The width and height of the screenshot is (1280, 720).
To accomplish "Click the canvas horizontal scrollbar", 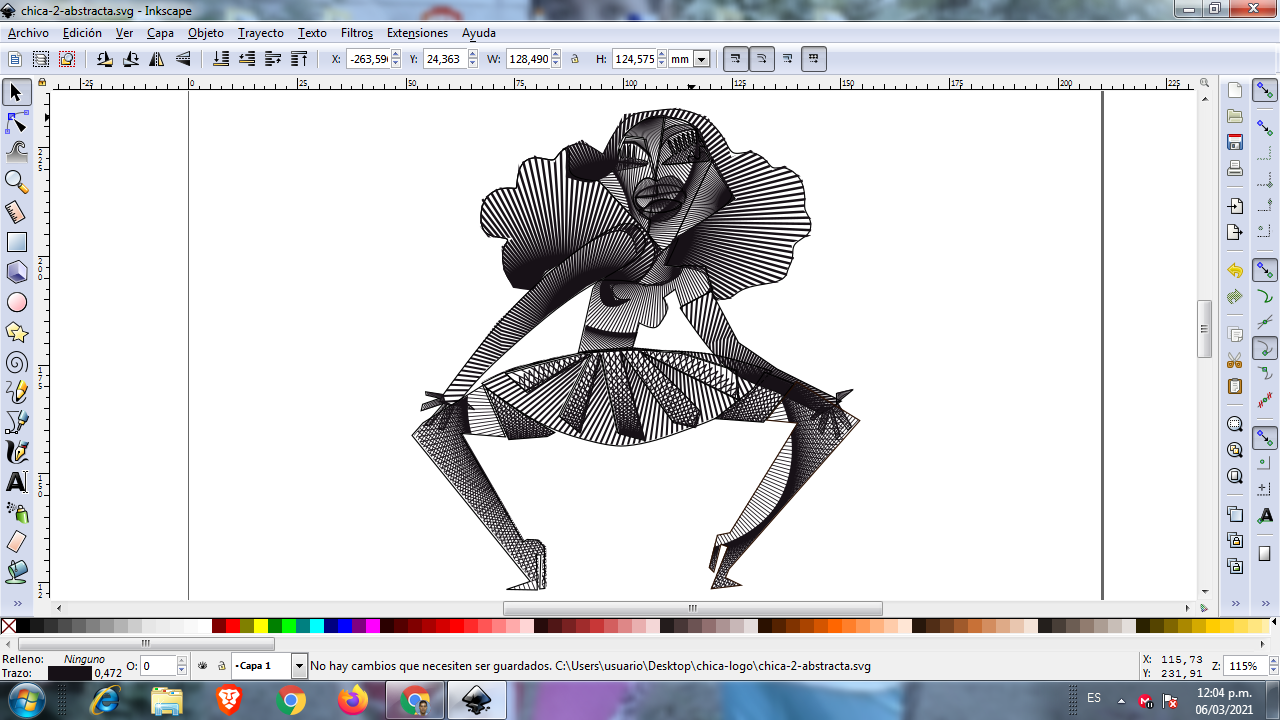I will point(692,608).
